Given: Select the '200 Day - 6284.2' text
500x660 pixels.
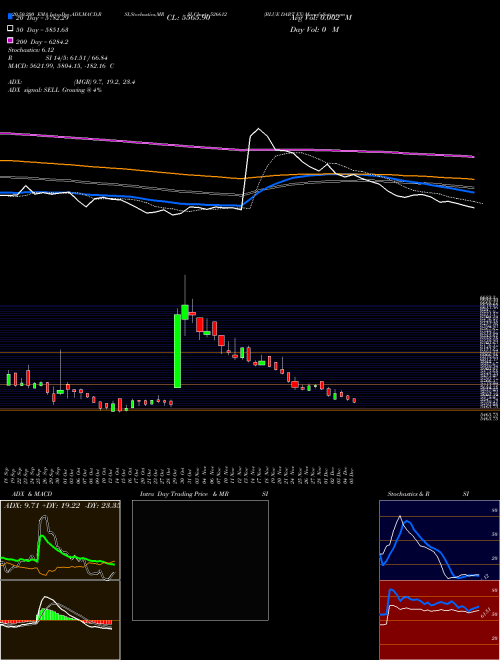Looking at the screenshot, I should click(x=43, y=42).
